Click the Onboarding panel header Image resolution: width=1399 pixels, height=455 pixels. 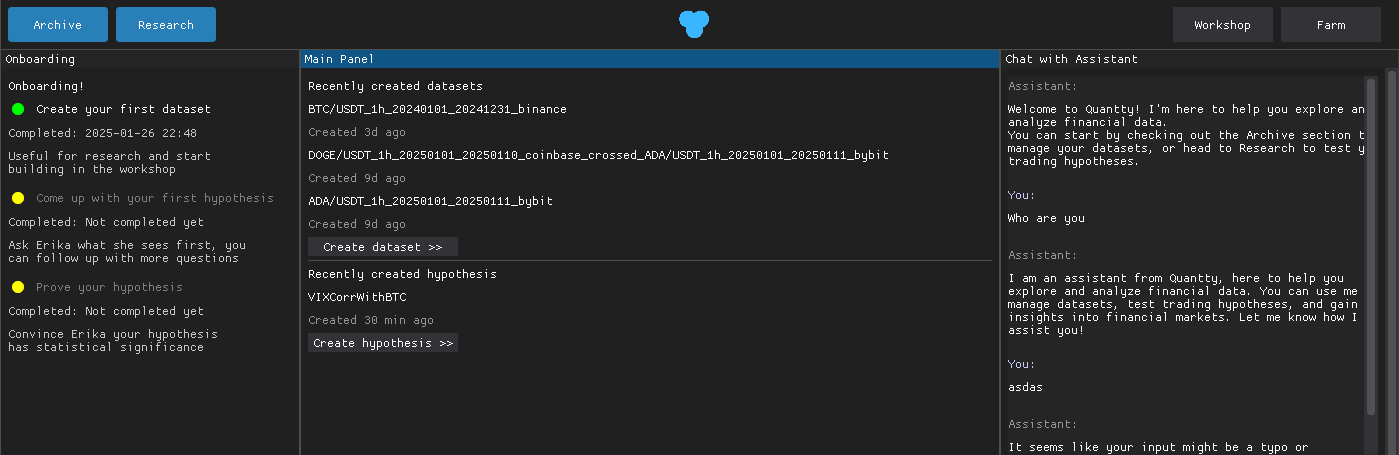150,59
